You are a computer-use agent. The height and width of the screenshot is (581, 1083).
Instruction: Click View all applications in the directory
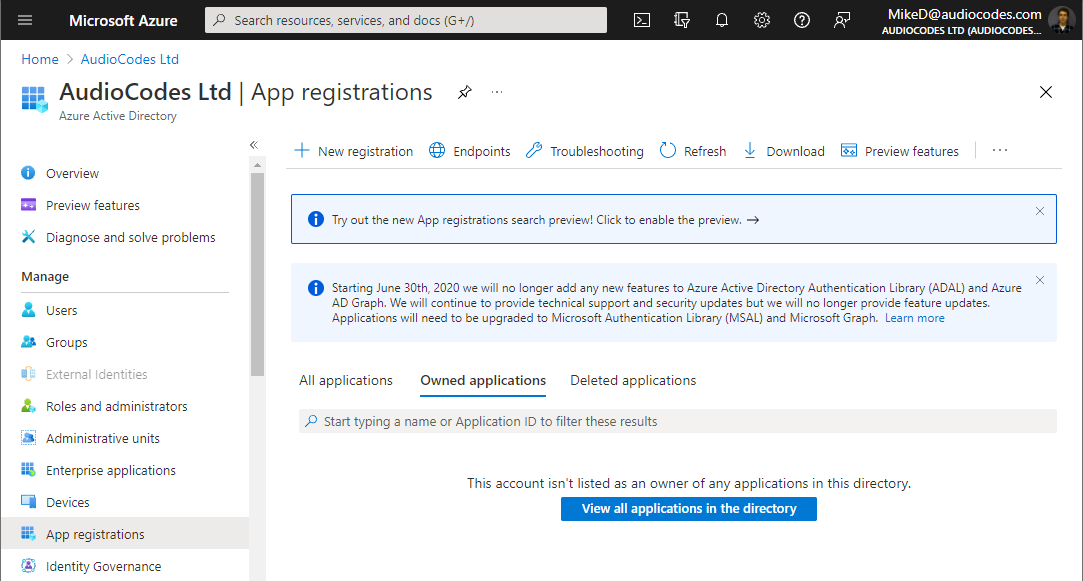coord(689,509)
